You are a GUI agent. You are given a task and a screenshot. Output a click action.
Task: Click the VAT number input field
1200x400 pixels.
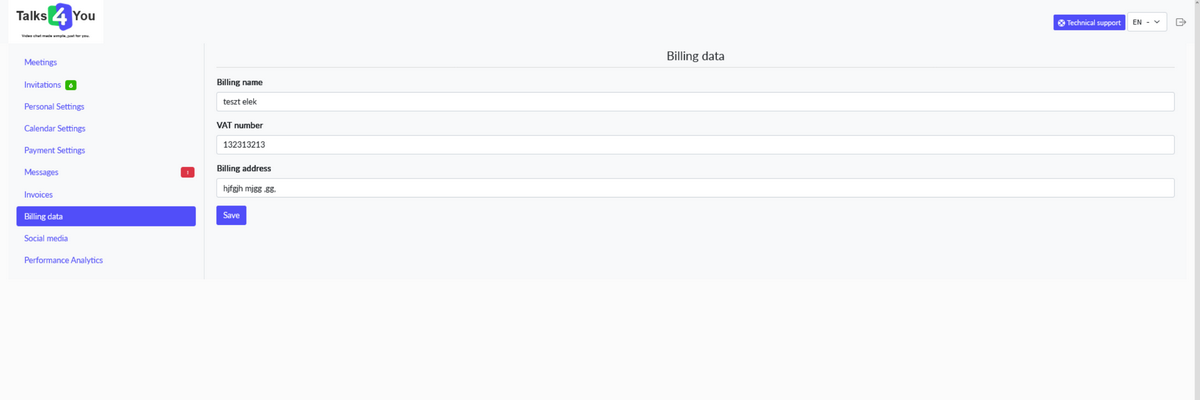695,145
